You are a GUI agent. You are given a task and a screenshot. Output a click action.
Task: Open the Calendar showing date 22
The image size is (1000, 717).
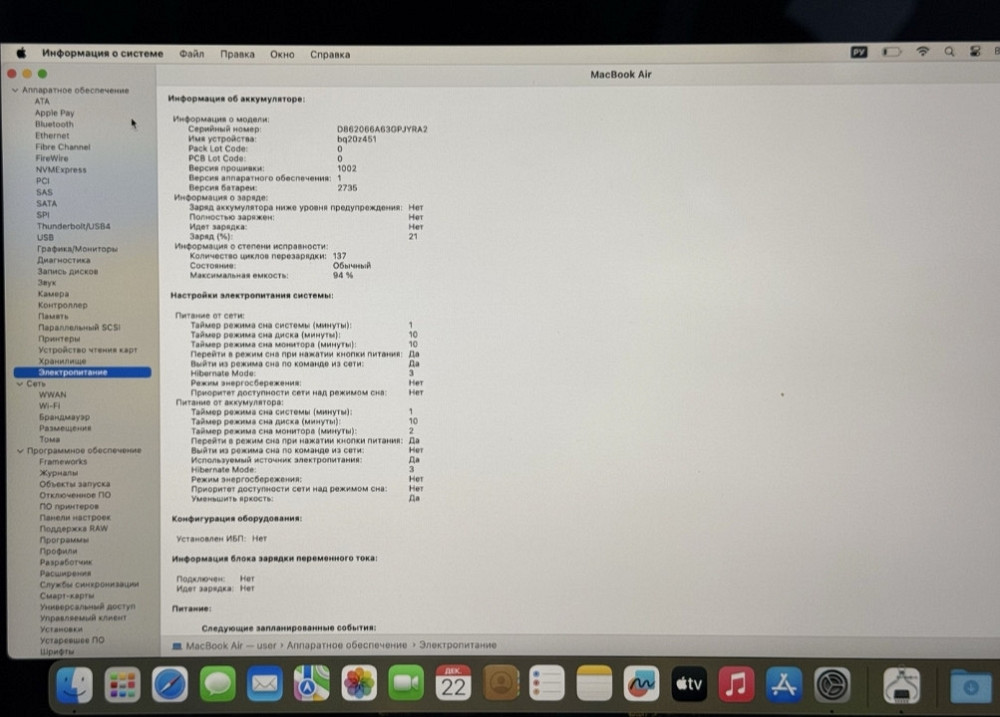(453, 685)
